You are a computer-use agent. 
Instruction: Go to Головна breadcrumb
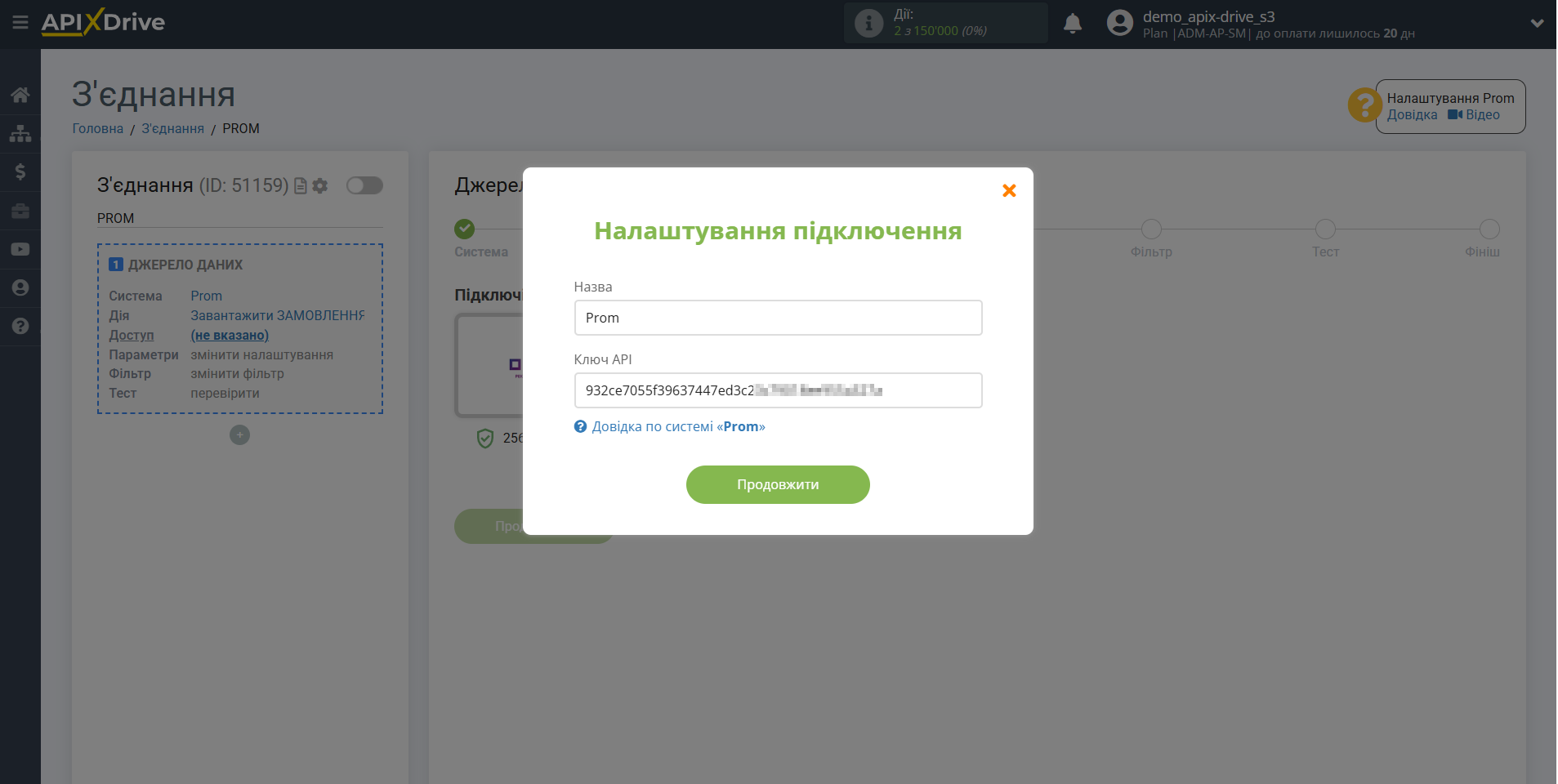coord(98,128)
